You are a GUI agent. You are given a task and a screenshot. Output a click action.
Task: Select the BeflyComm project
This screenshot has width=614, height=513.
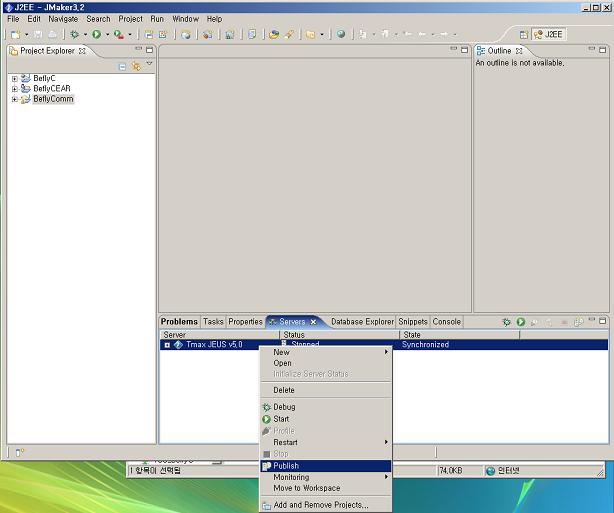52,99
